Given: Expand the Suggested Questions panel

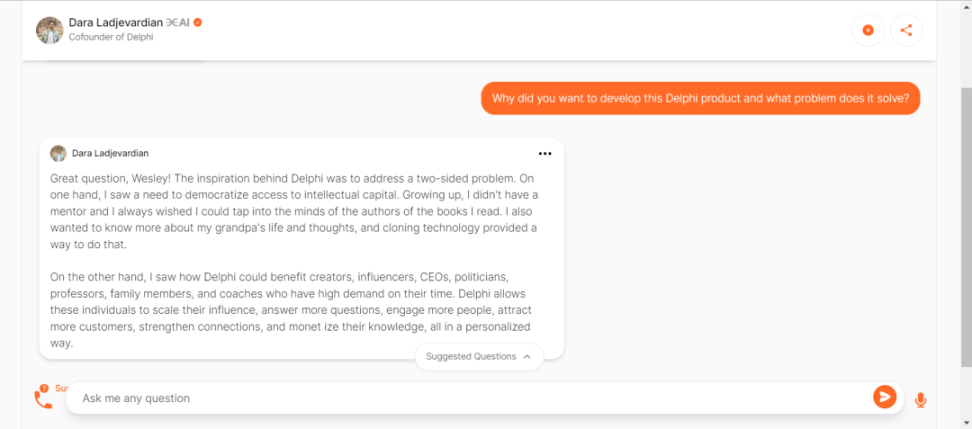Looking at the screenshot, I should coord(471,356).
